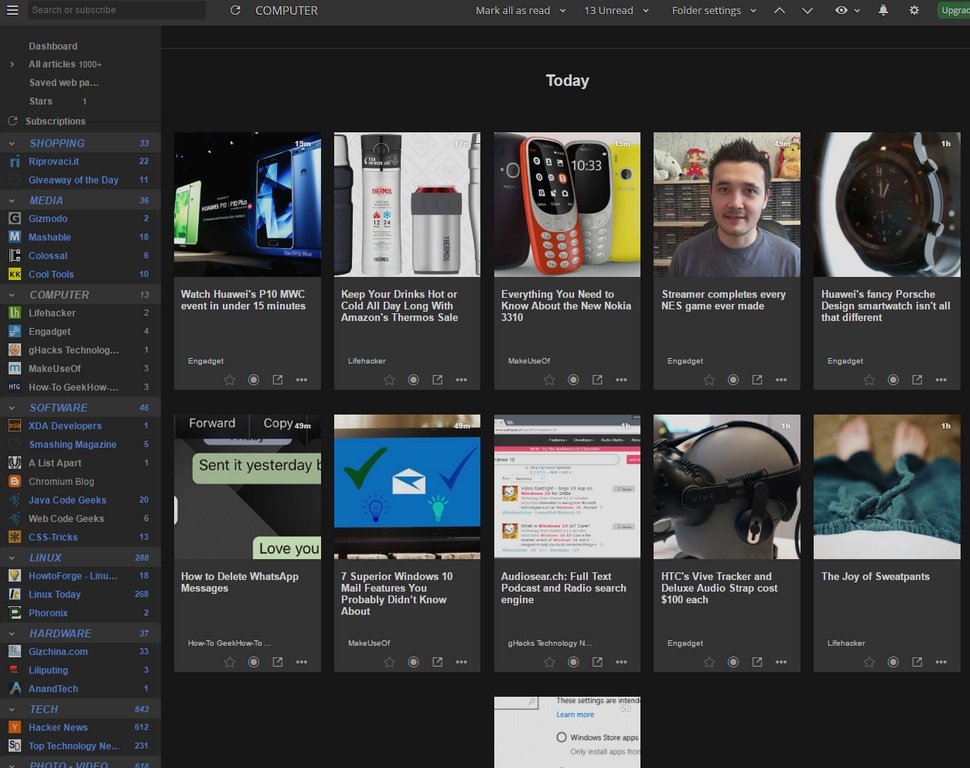The image size is (970, 768).
Task: Open more options for Joy of Sweatpants
Action: point(941,662)
